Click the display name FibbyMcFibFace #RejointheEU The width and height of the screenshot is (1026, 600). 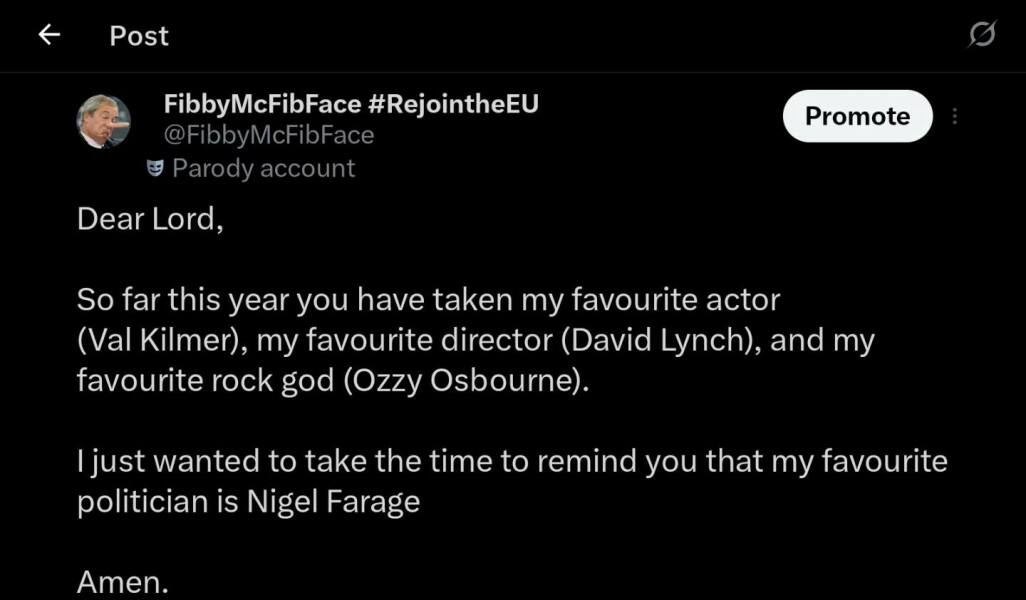point(350,104)
